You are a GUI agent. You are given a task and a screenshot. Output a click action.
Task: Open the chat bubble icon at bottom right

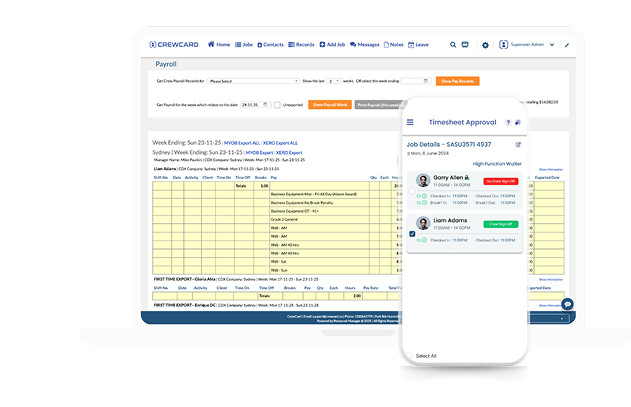567,304
